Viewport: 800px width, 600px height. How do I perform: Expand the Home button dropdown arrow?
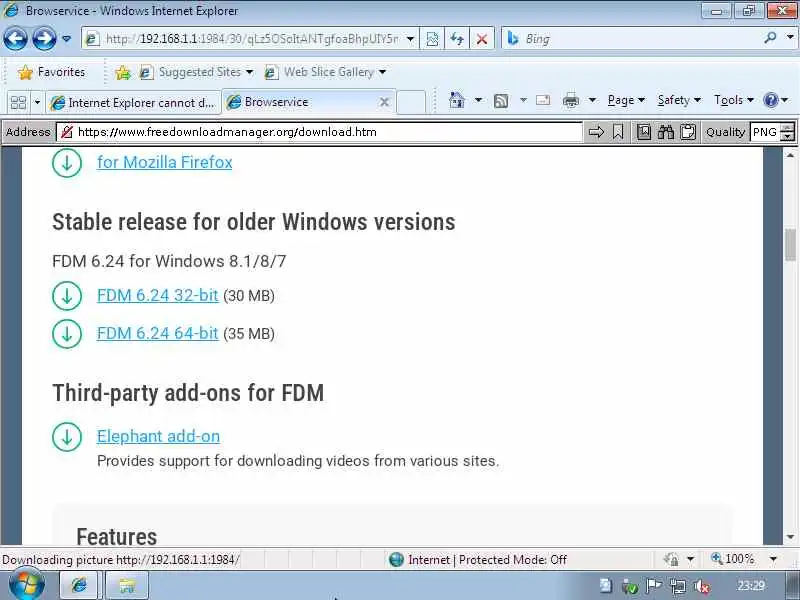pos(478,100)
